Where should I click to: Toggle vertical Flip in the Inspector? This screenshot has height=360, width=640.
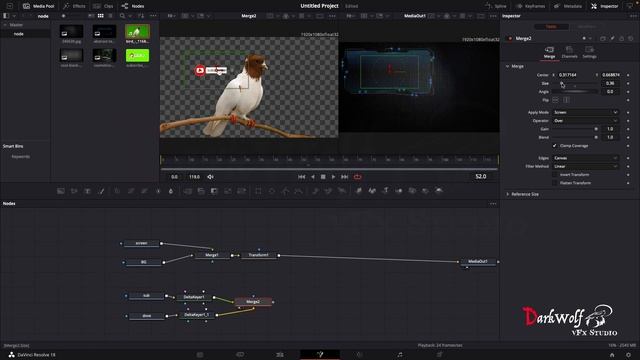pyautogui.click(x=567, y=100)
